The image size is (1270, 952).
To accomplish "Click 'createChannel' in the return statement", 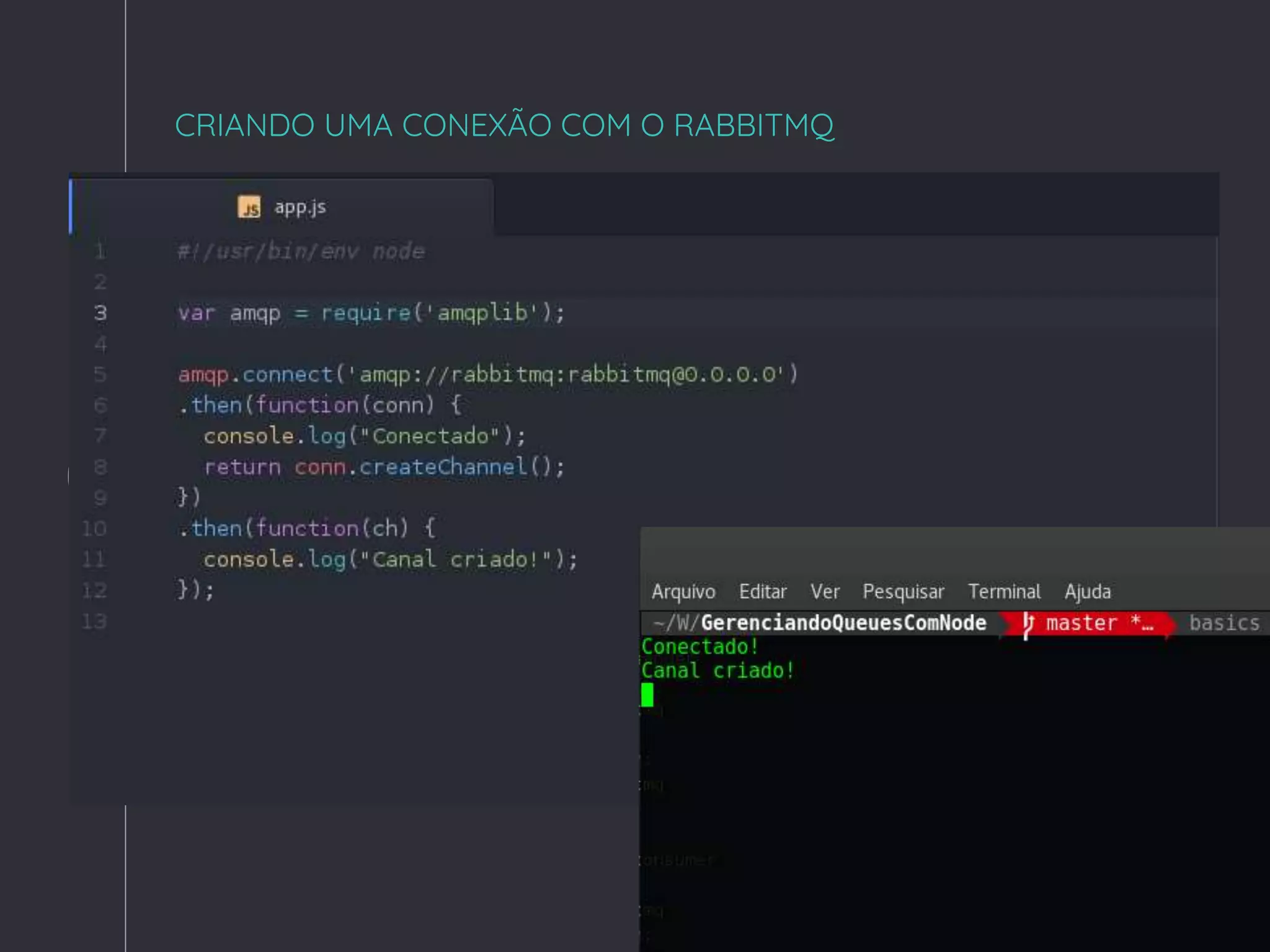I will click(443, 467).
